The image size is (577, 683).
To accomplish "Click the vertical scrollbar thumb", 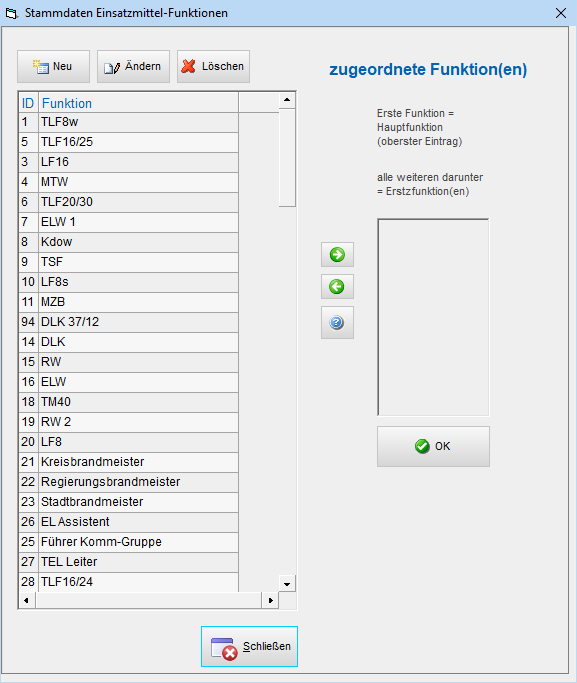I will point(287,158).
